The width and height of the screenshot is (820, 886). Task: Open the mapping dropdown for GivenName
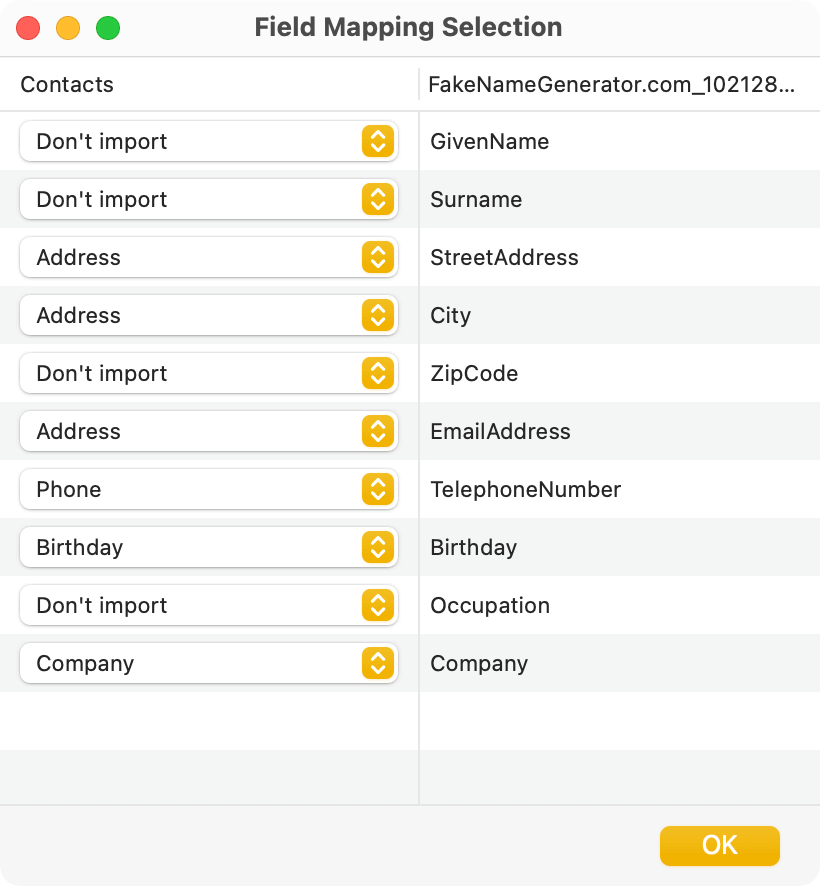(208, 142)
